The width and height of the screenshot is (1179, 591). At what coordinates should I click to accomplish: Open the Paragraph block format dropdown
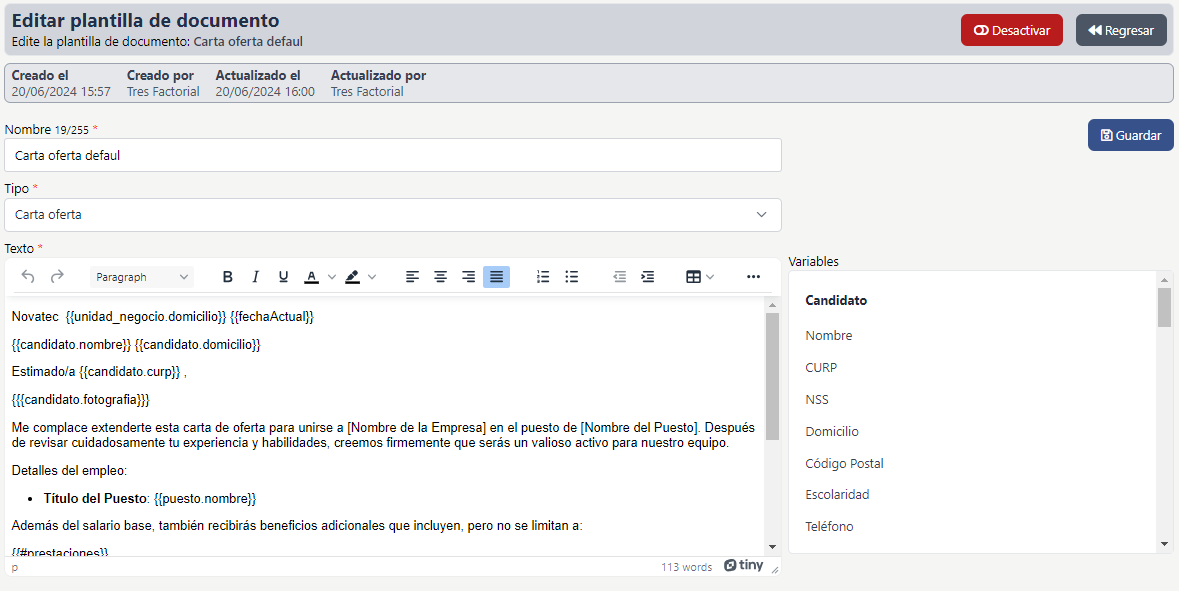pos(142,277)
